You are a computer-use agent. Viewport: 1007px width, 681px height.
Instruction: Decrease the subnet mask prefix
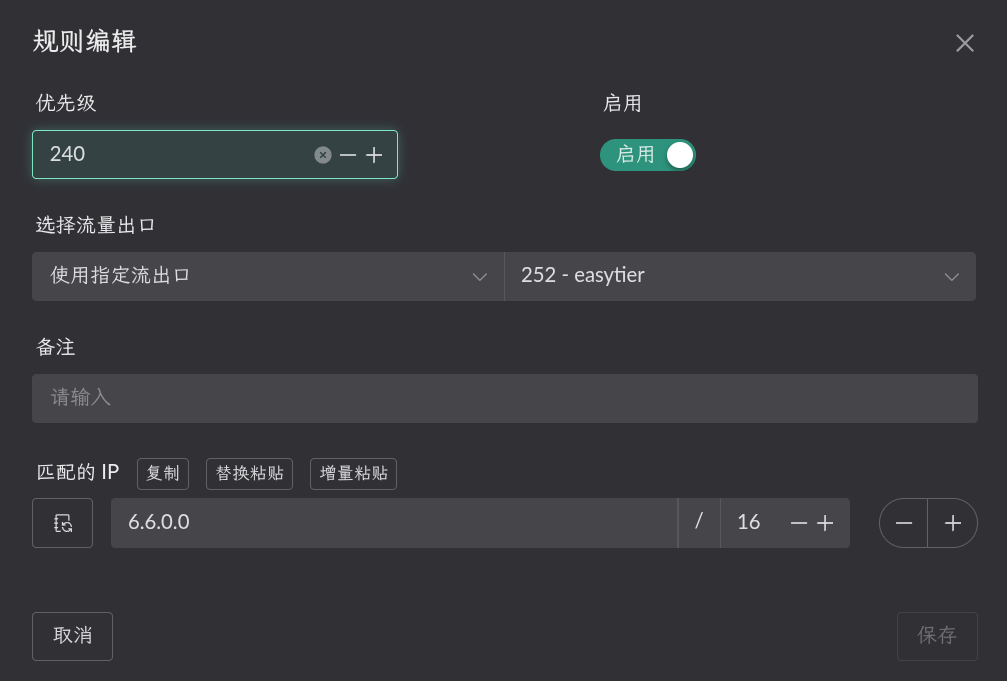799,523
